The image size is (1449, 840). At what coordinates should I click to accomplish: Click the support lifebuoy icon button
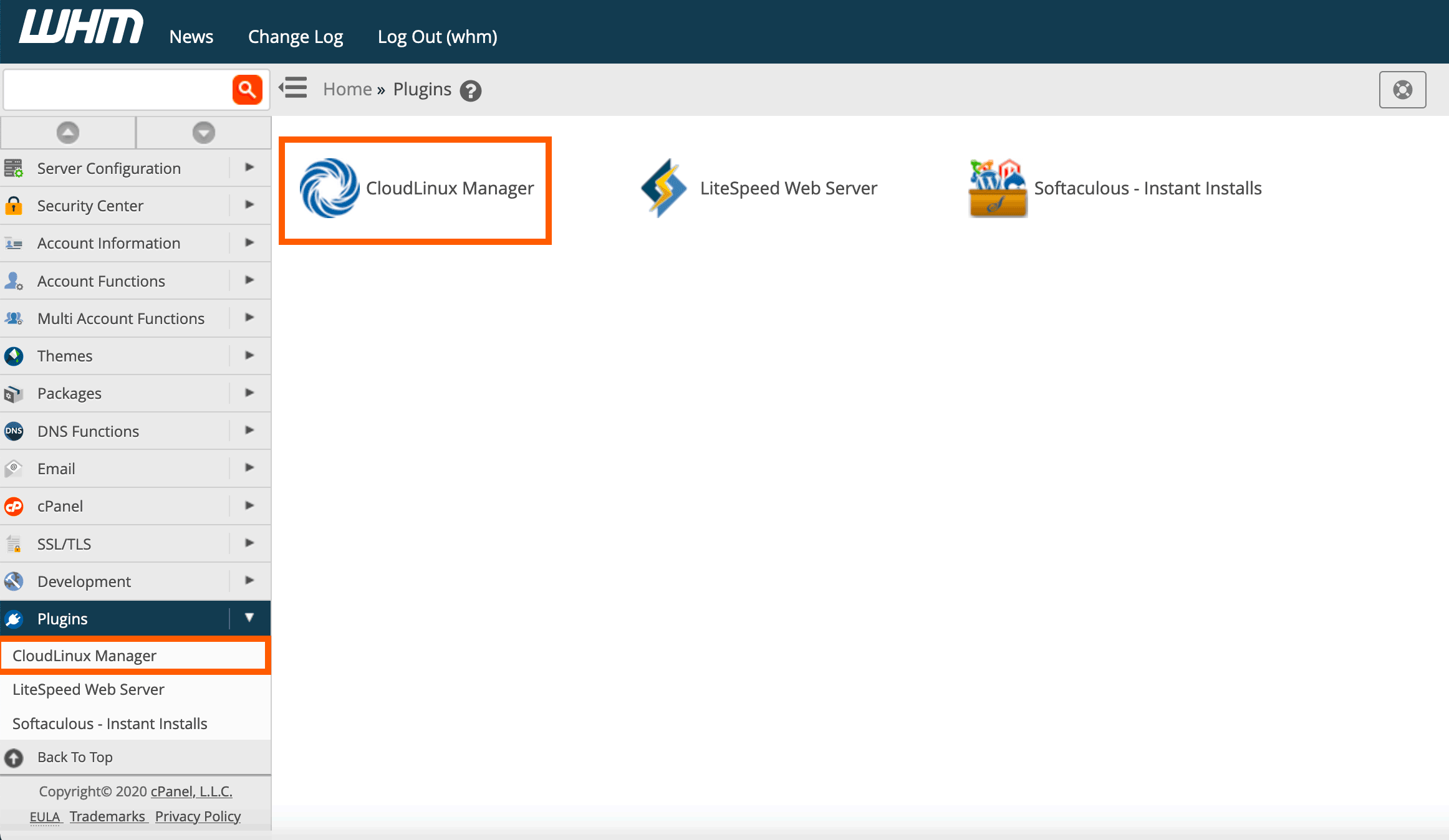click(x=1402, y=90)
